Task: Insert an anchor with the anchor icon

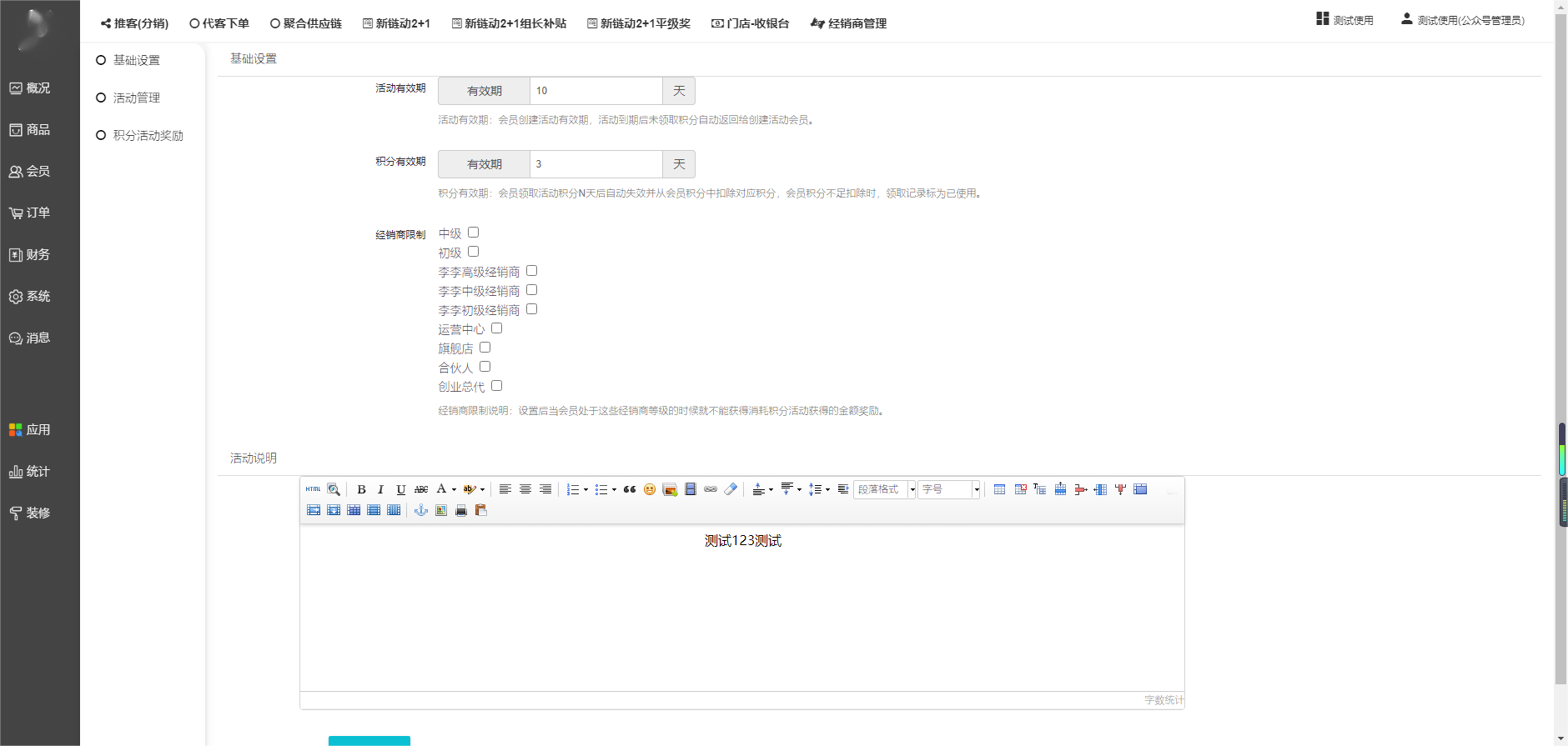Action: 421,510
